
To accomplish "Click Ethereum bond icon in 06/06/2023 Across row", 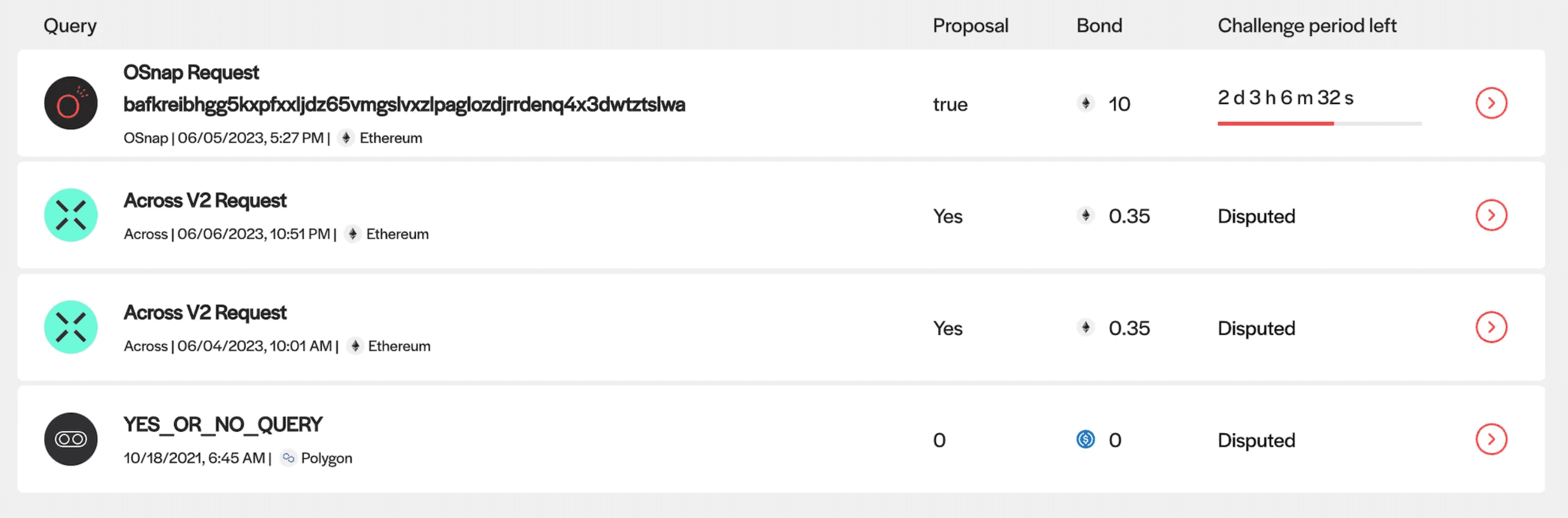I will pyautogui.click(x=1085, y=215).
